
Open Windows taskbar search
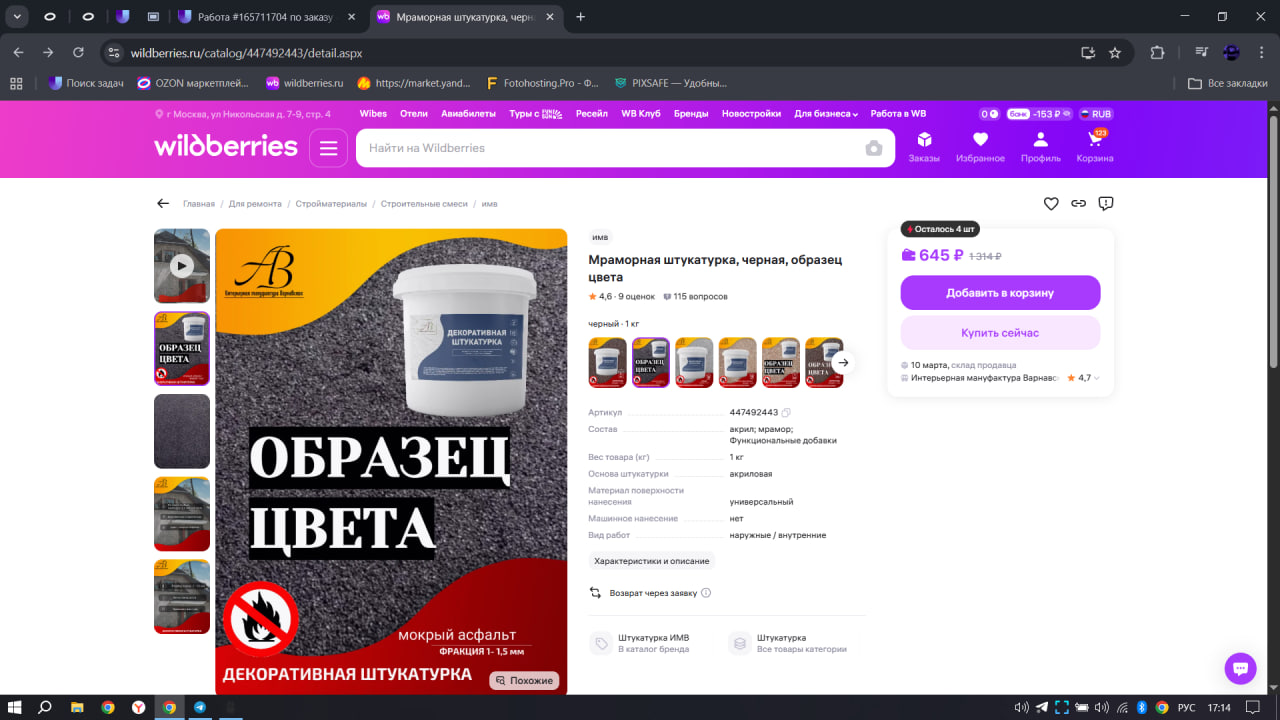click(45, 707)
